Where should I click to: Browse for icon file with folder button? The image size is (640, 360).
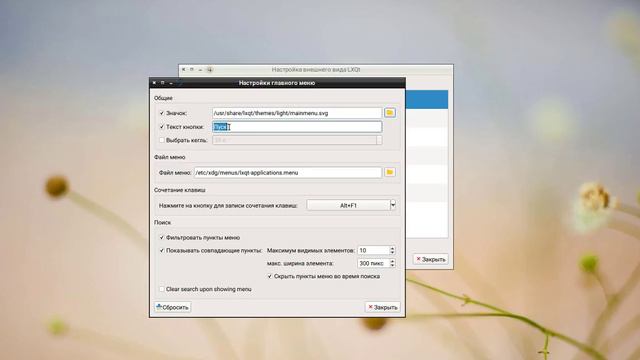[x=390, y=113]
